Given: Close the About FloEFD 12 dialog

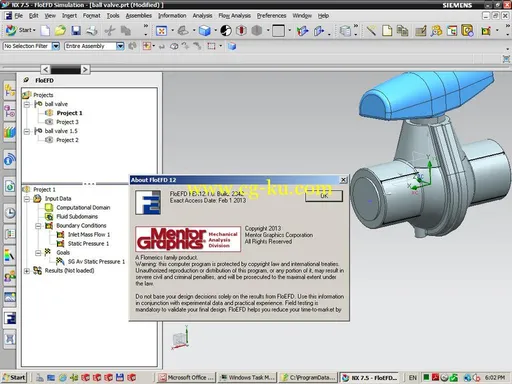Looking at the screenshot, I should (343, 180).
